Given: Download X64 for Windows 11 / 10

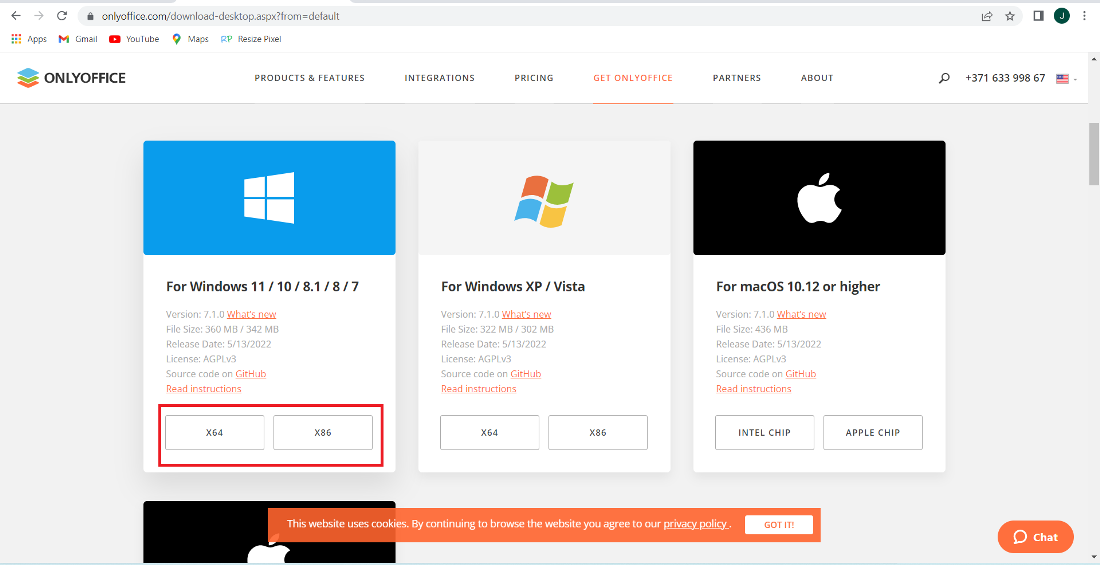Looking at the screenshot, I should (215, 432).
